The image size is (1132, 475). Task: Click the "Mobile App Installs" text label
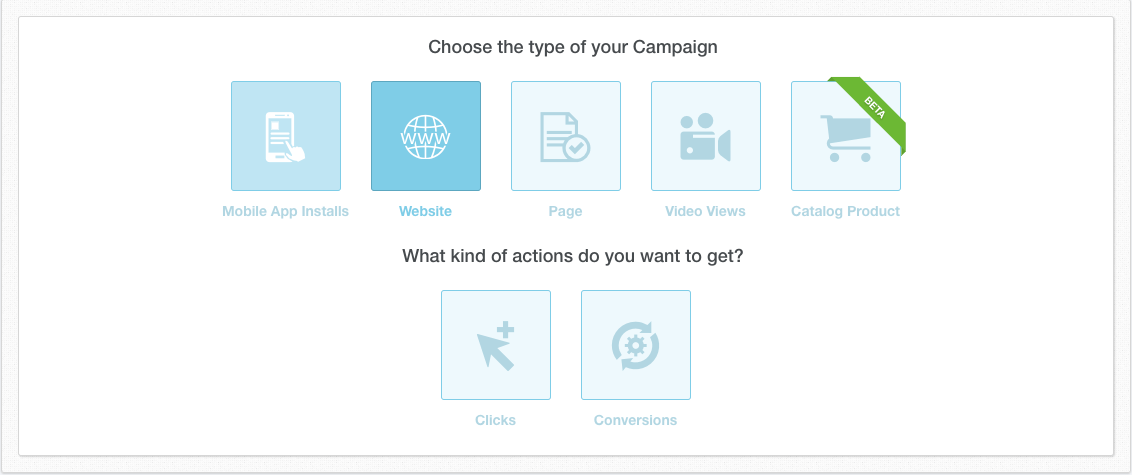(x=285, y=212)
